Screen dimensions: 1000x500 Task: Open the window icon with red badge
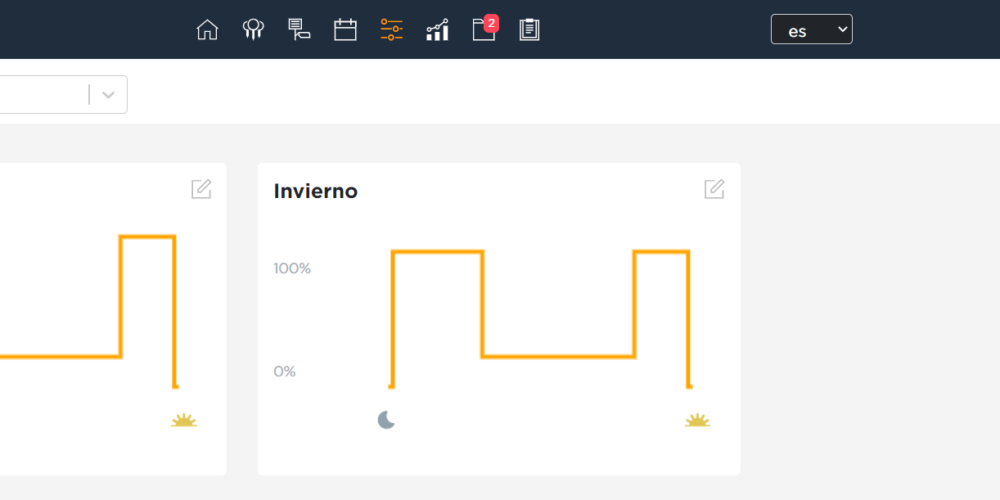484,29
